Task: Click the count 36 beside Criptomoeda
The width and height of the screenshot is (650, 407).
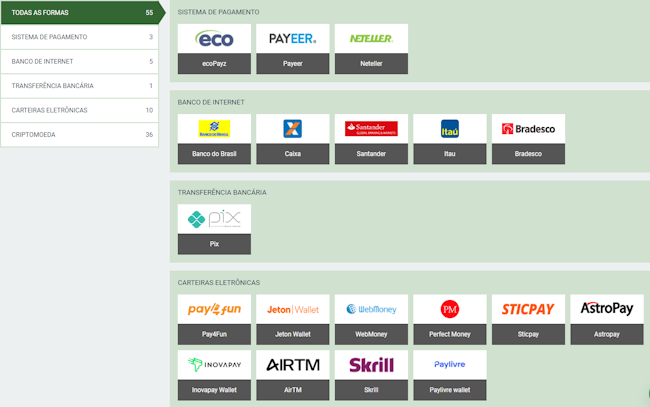Action: (149, 135)
